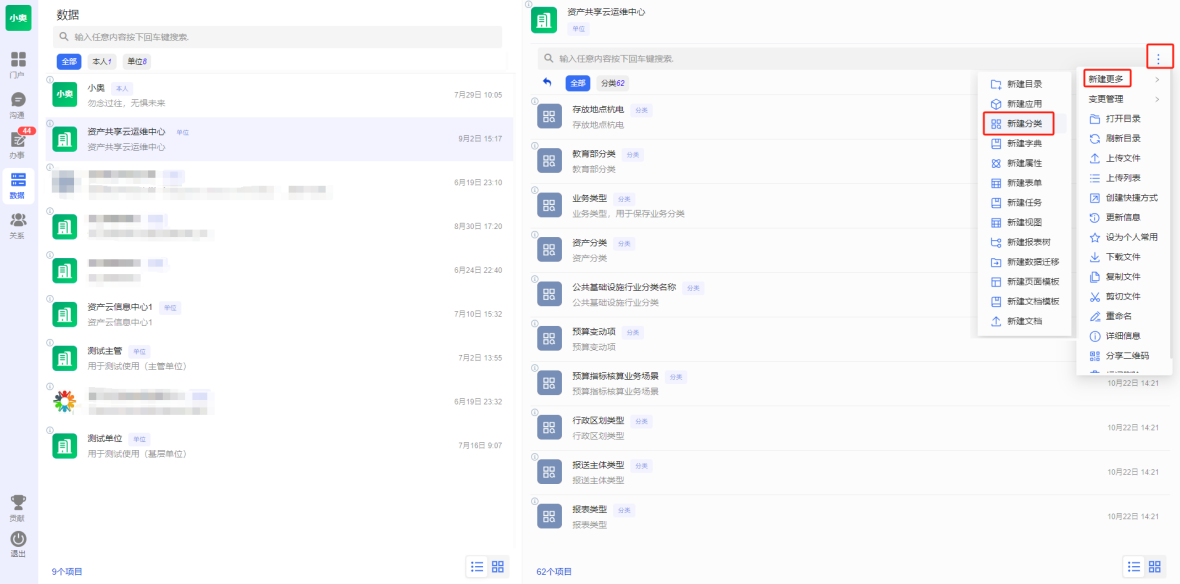Switch the left 数据 list to grid view
1180x584 pixels.
(x=498, y=566)
